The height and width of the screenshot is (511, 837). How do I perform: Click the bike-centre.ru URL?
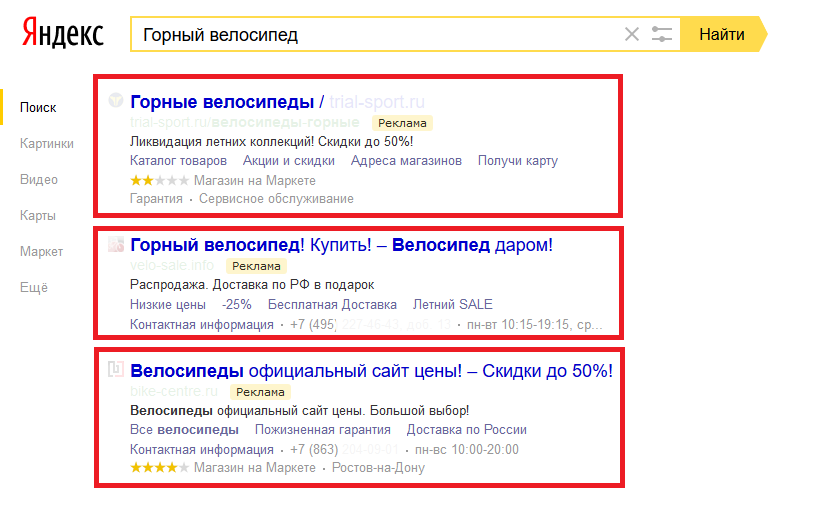pyautogui.click(x=174, y=391)
